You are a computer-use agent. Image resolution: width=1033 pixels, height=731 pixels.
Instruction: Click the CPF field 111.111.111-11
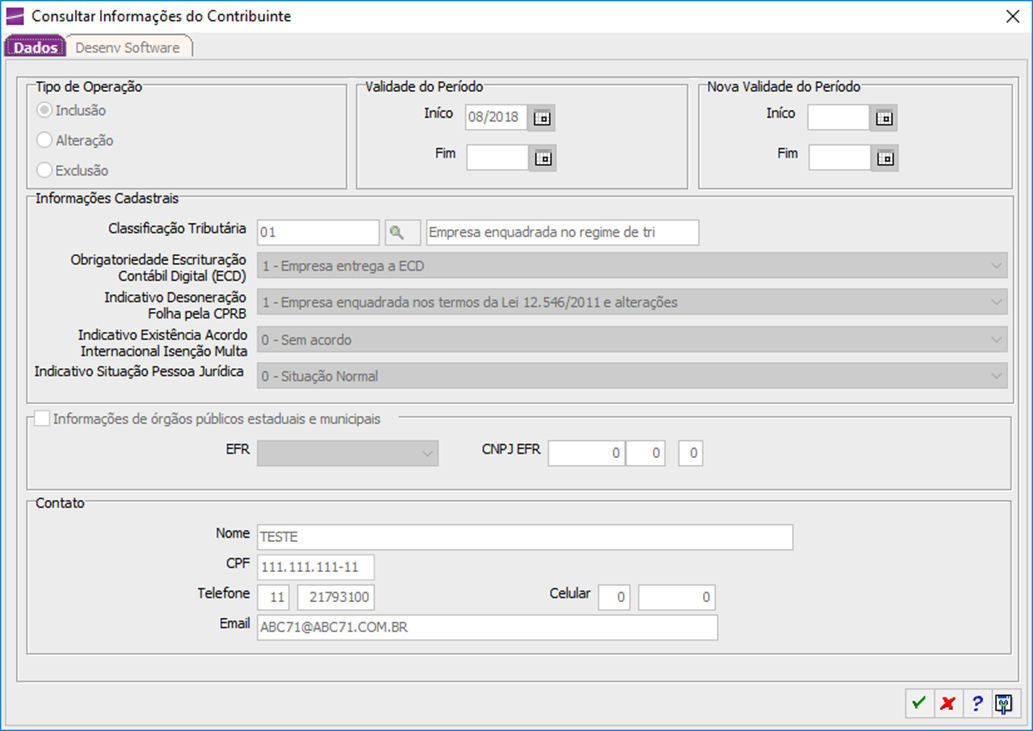316,567
